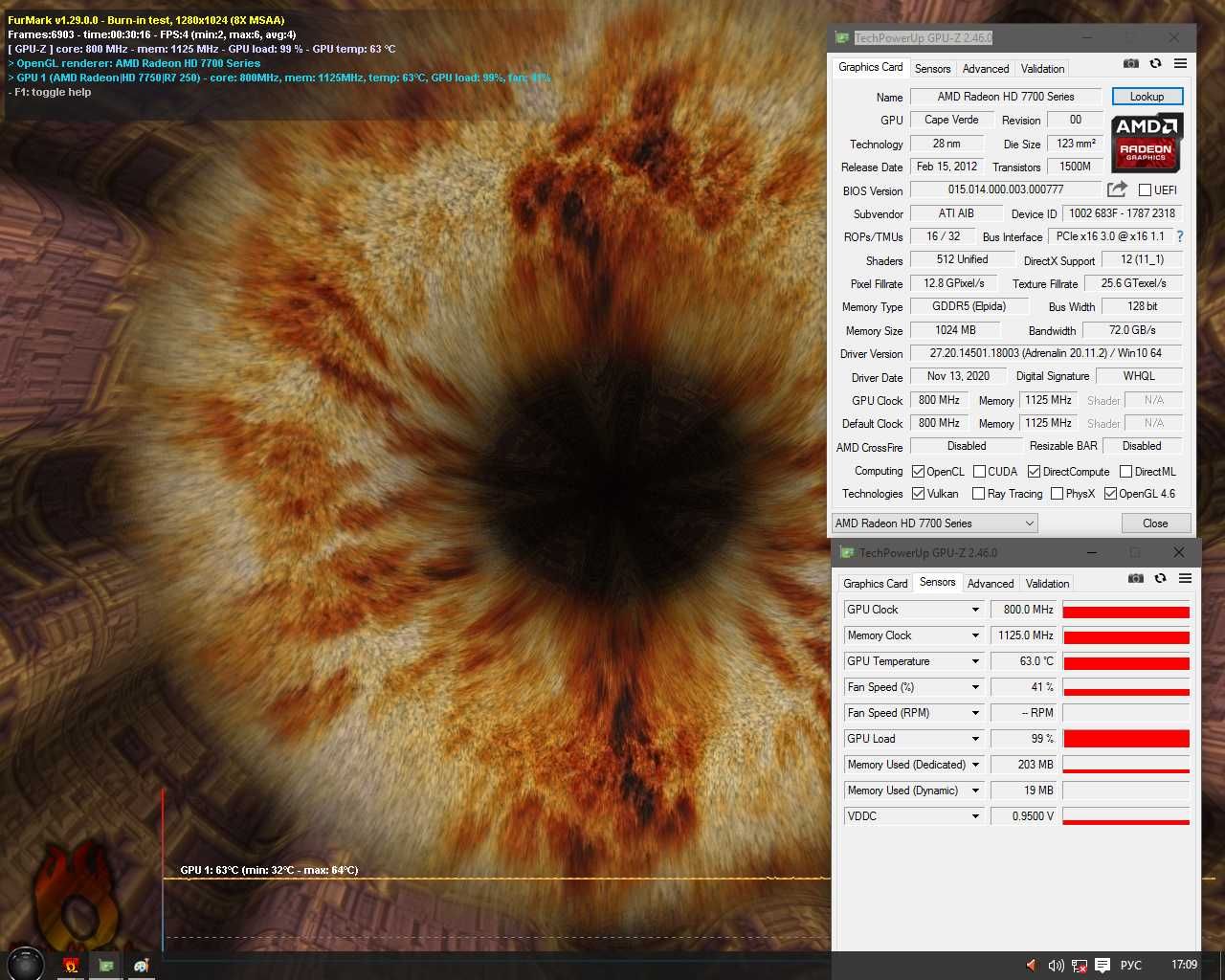
Task: Click refresh icon in lower Sensors window
Action: [1160, 578]
